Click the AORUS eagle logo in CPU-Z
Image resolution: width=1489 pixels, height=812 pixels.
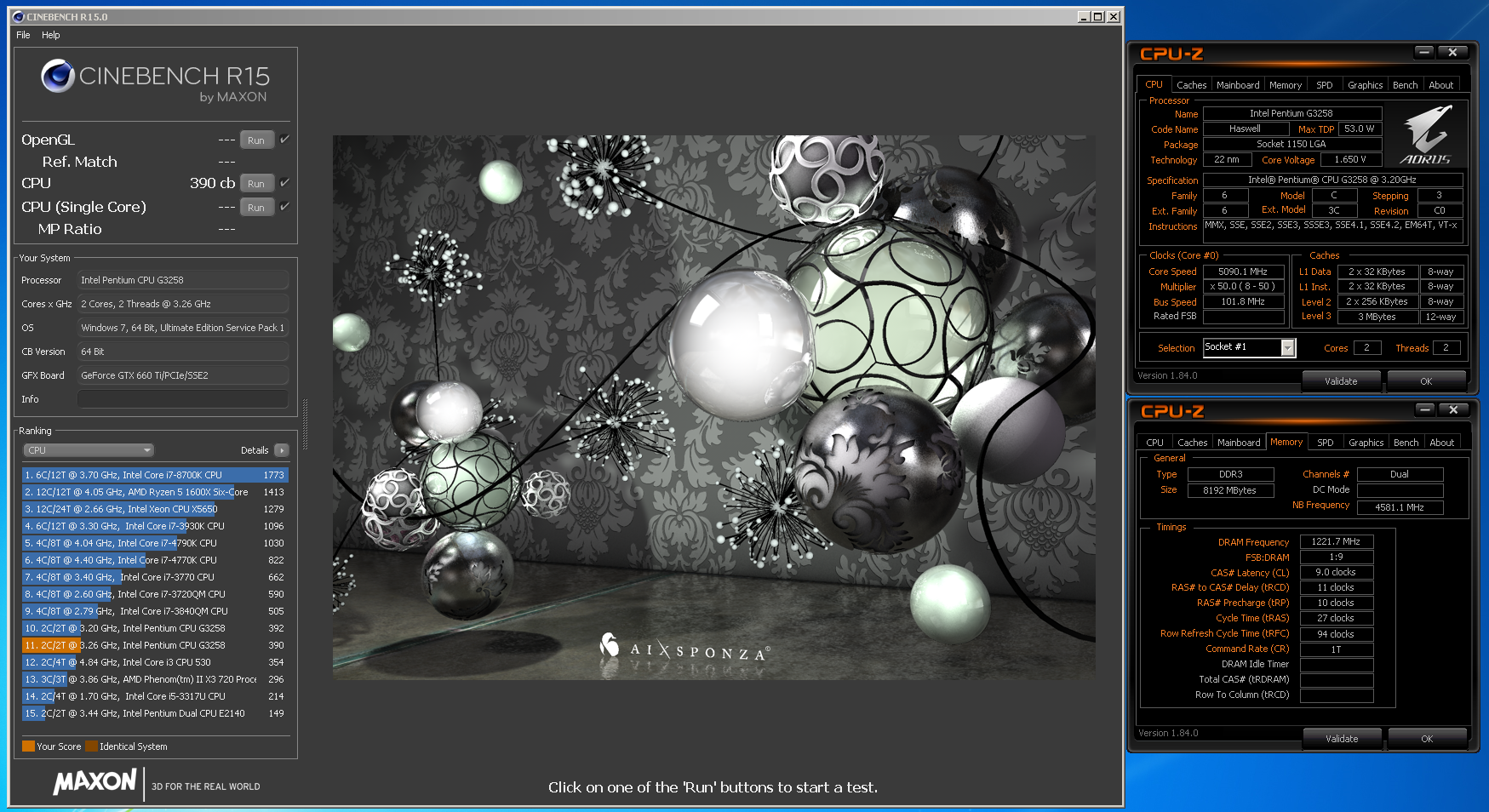coord(1426,134)
